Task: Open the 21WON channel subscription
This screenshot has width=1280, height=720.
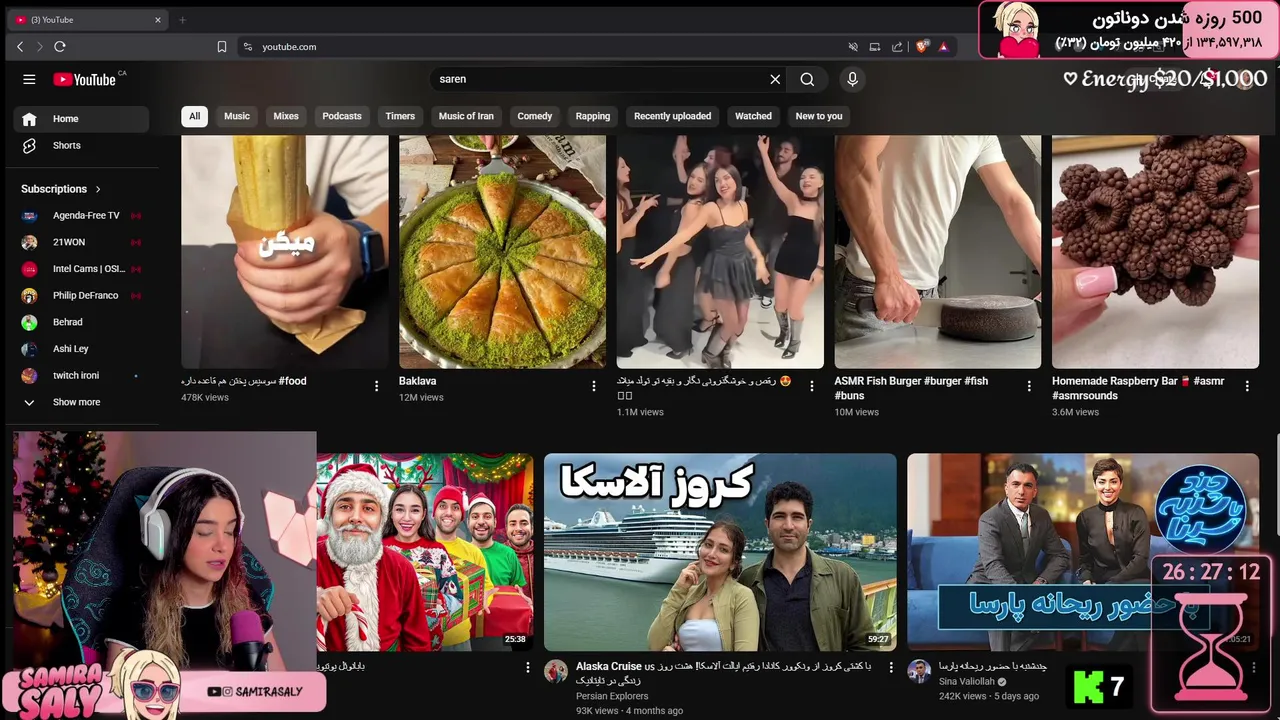Action: [81, 242]
